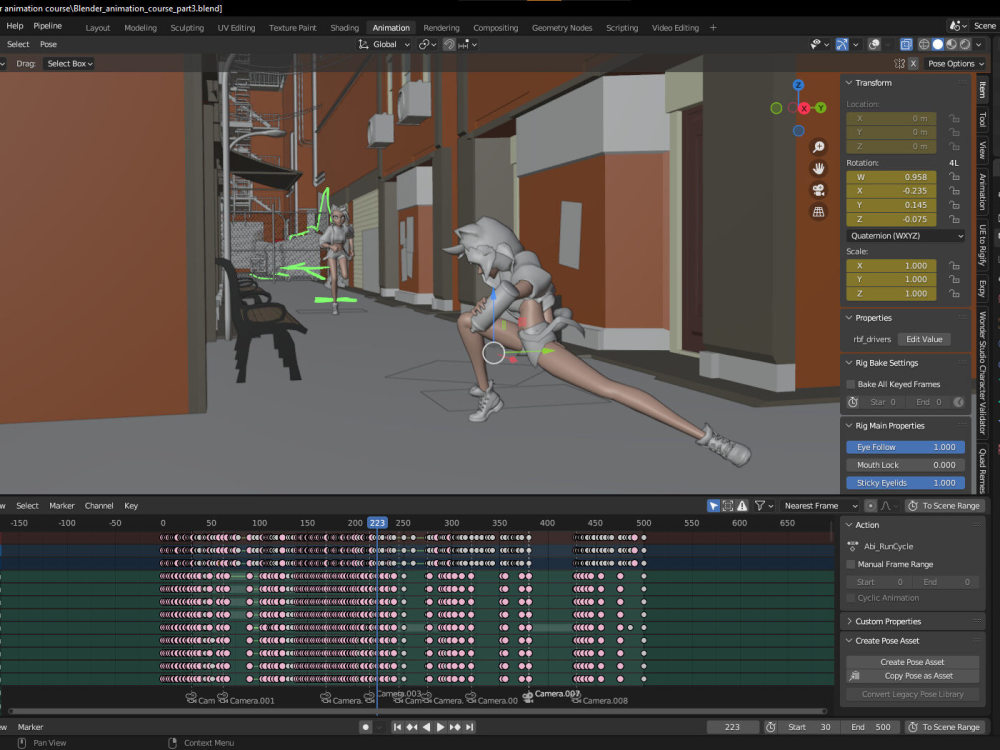Jump to end frame playback button
The image size is (1000, 750).
(x=469, y=727)
